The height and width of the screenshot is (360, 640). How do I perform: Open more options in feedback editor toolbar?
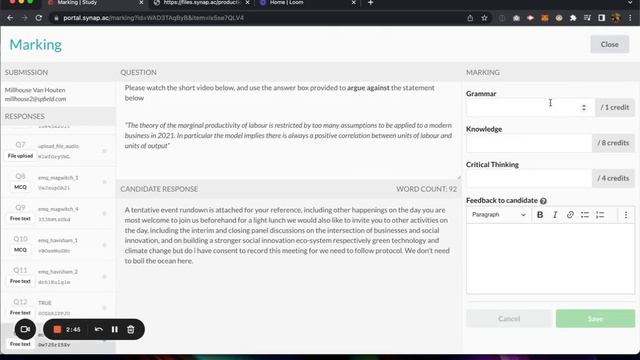pyautogui.click(x=626, y=215)
